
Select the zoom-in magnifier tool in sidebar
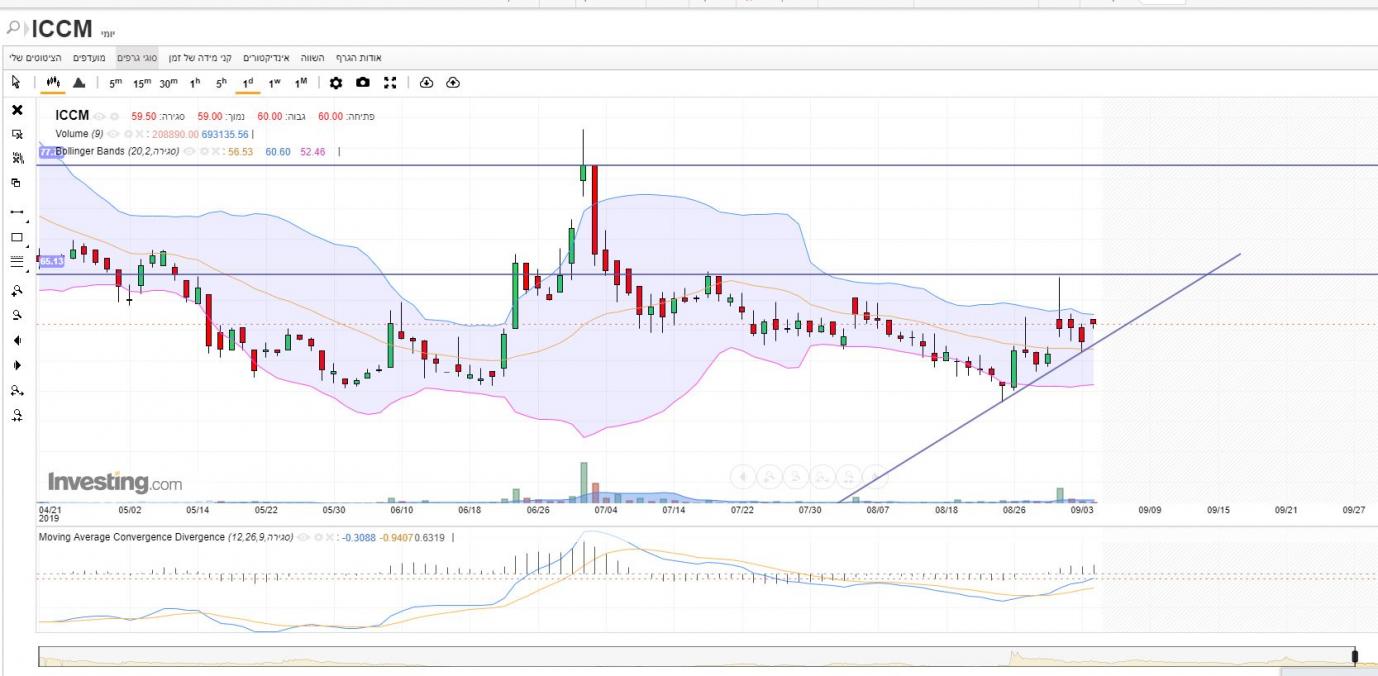[17, 291]
